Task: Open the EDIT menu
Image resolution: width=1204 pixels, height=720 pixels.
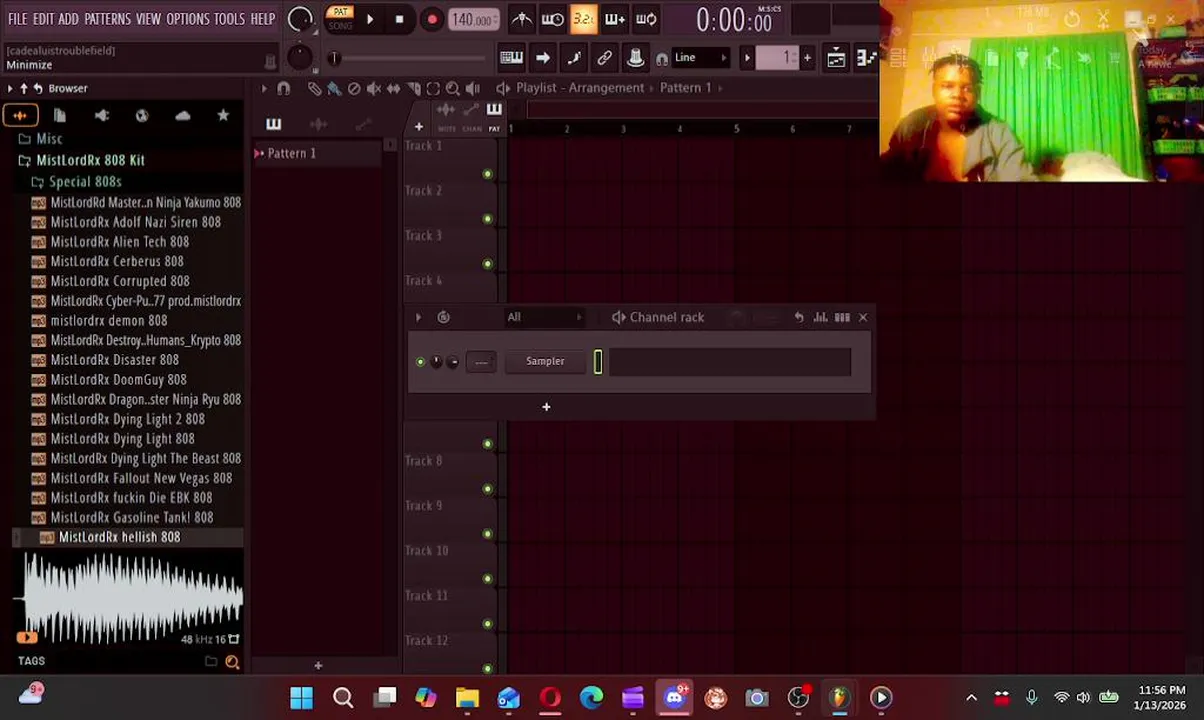Action: 43,19
